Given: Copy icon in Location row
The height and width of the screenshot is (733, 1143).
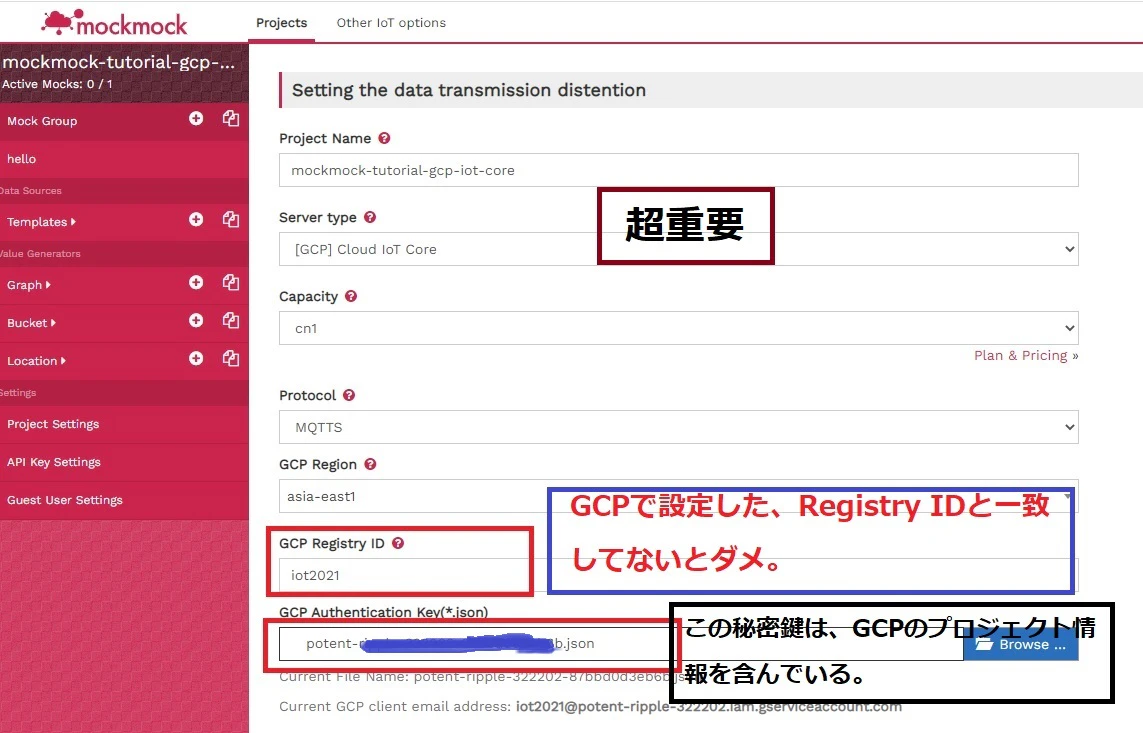Looking at the screenshot, I should 231,358.
